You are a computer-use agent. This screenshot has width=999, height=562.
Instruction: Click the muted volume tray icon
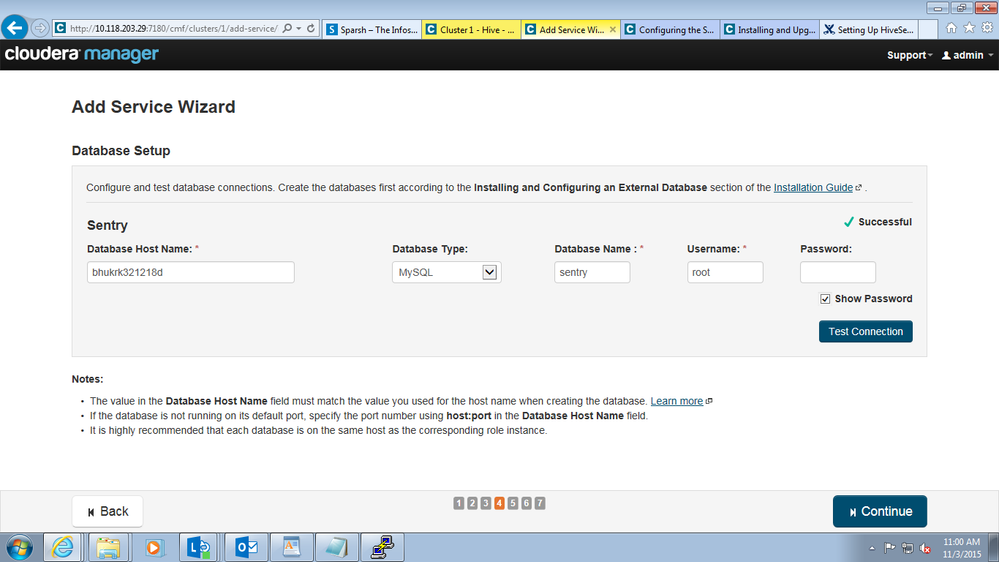coord(926,548)
